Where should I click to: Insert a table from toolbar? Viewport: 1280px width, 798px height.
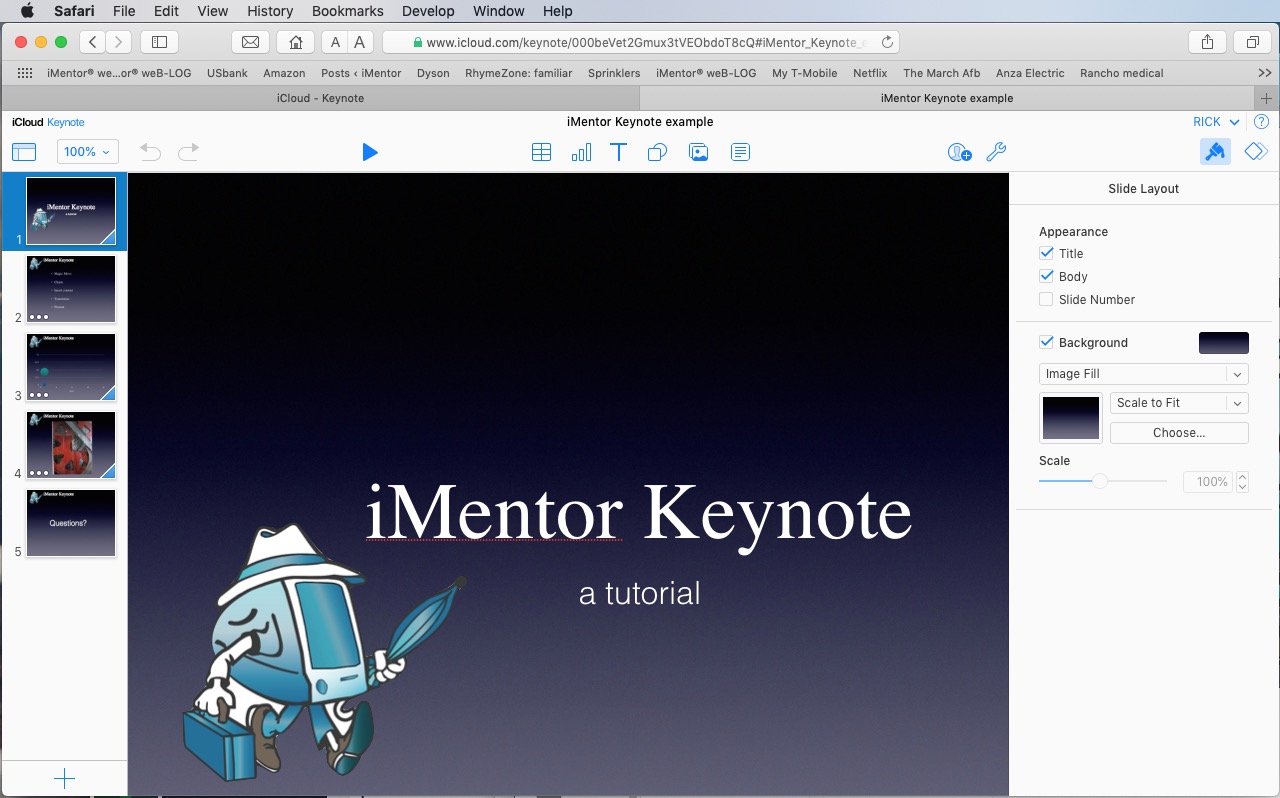point(541,152)
